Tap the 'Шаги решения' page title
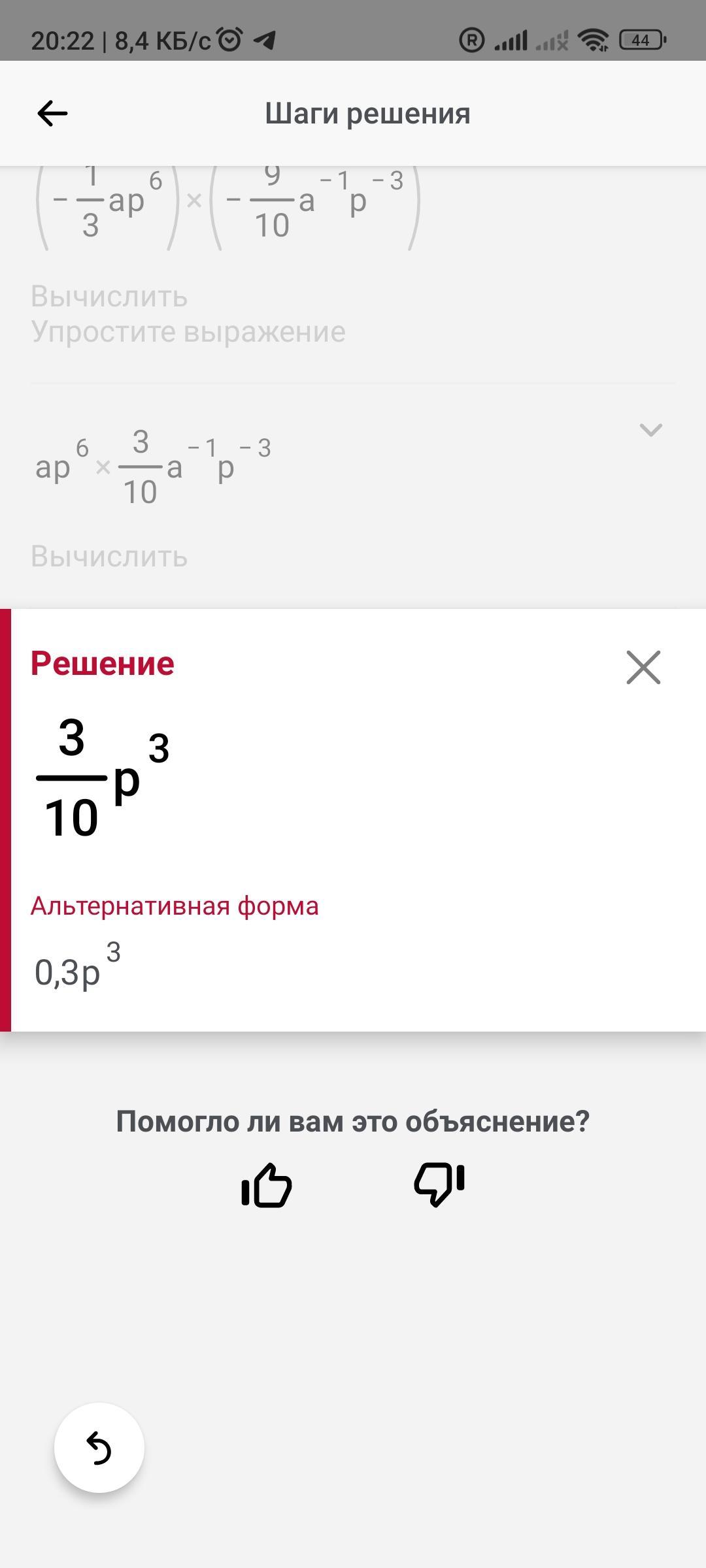The image size is (706, 1568). [x=367, y=114]
